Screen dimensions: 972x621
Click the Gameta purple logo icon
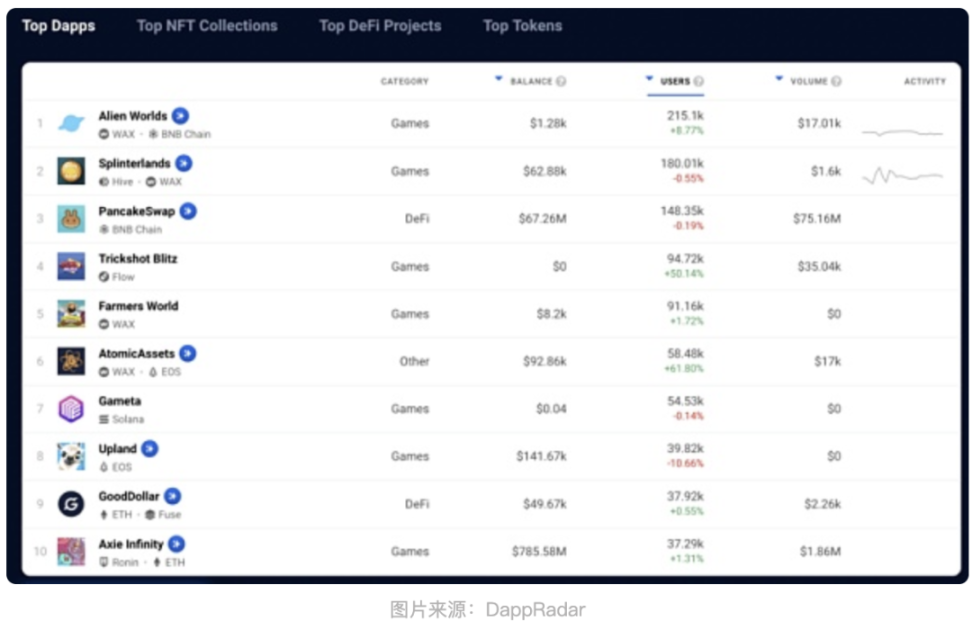click(71, 409)
